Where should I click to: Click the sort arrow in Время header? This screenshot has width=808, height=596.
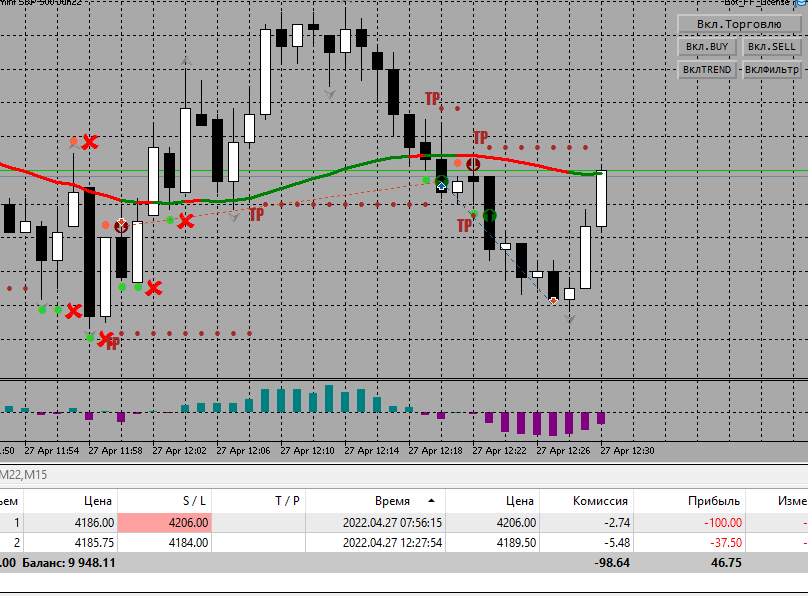(x=431, y=501)
